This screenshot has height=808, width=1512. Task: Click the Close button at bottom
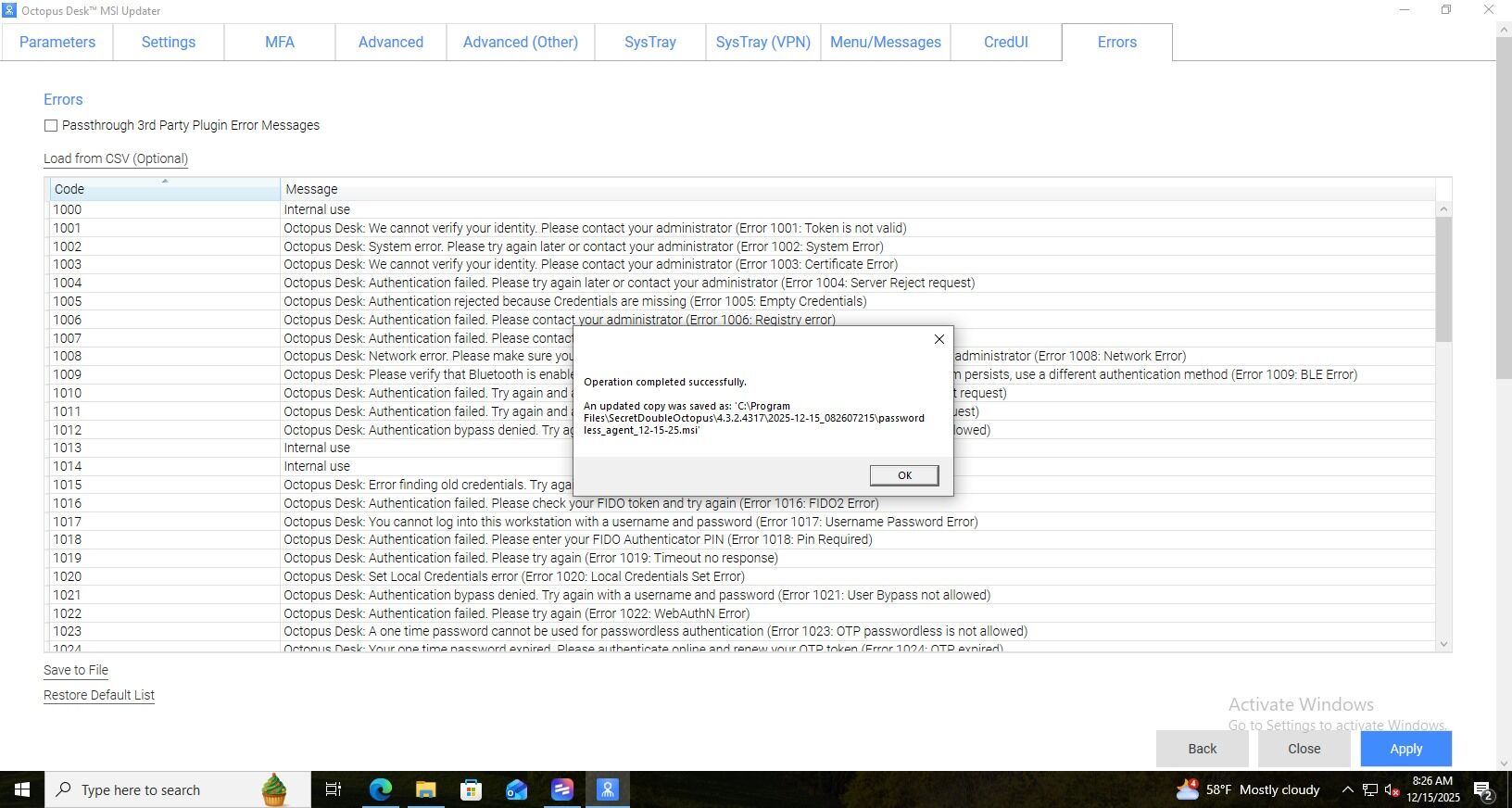coord(1304,749)
